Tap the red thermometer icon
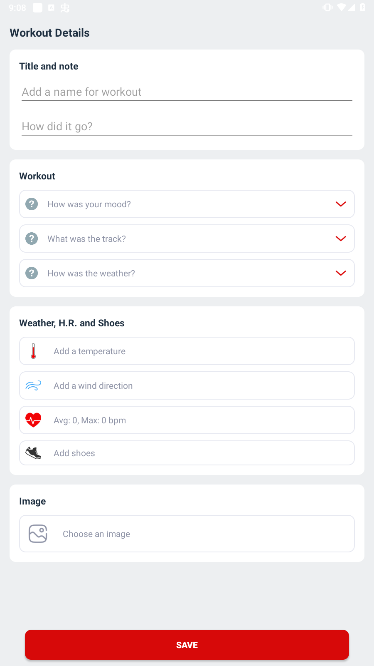This screenshot has height=666, width=374. [33, 351]
